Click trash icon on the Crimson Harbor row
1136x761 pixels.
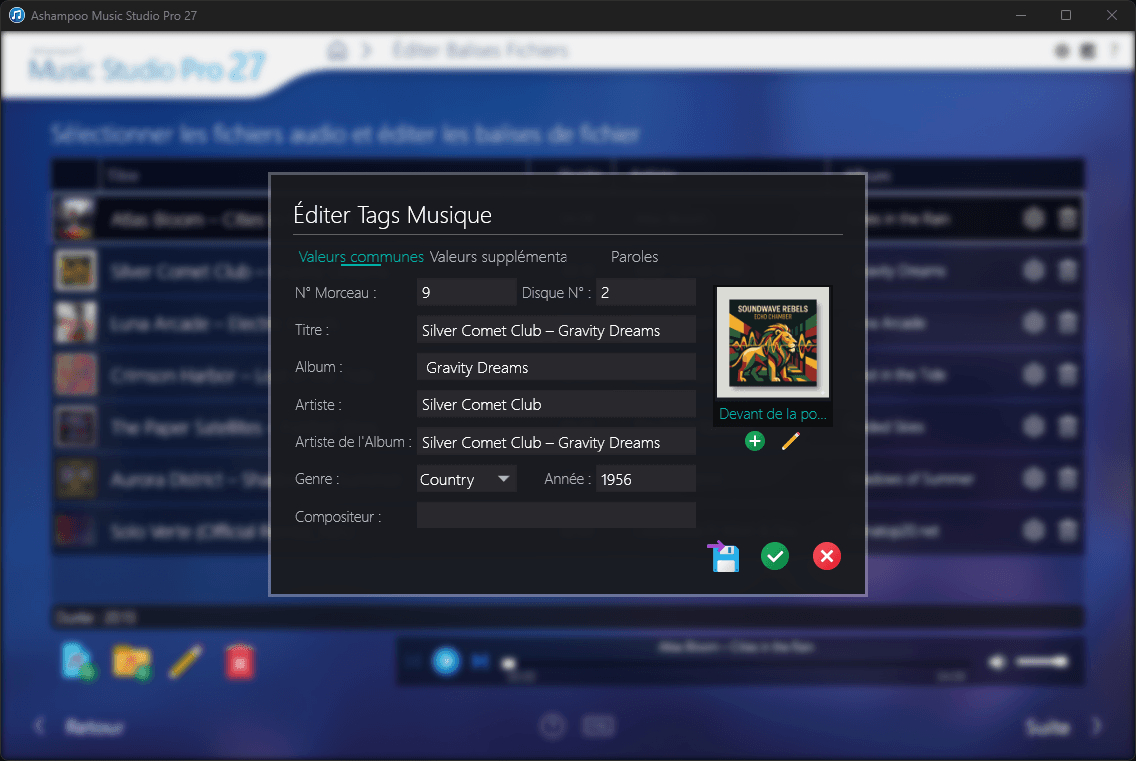[1067, 375]
